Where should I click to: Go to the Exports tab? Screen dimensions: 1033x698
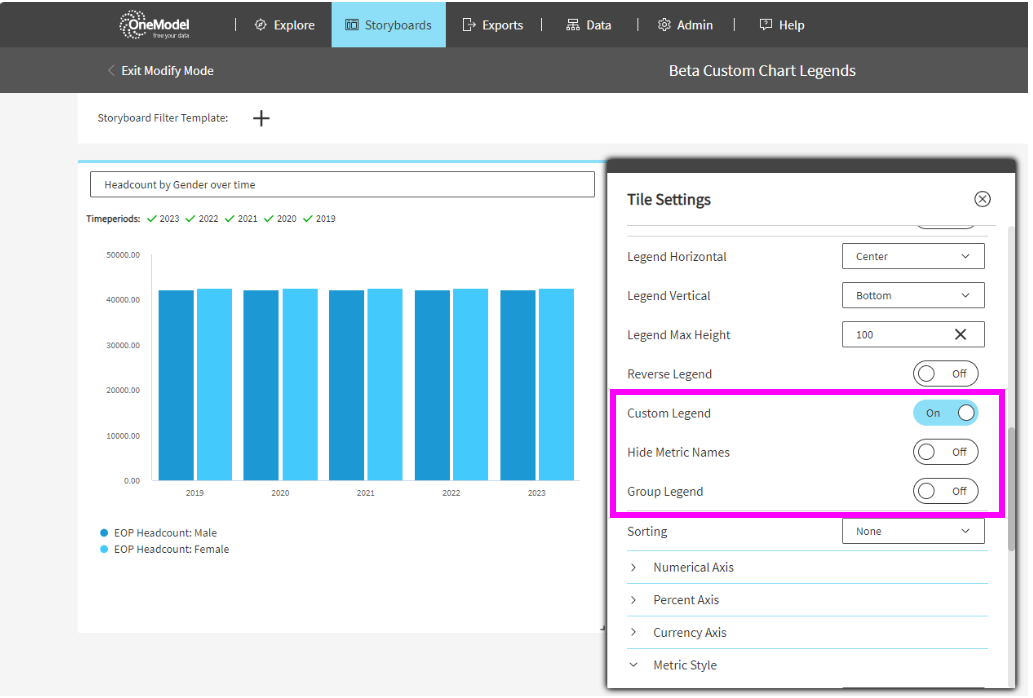(493, 25)
